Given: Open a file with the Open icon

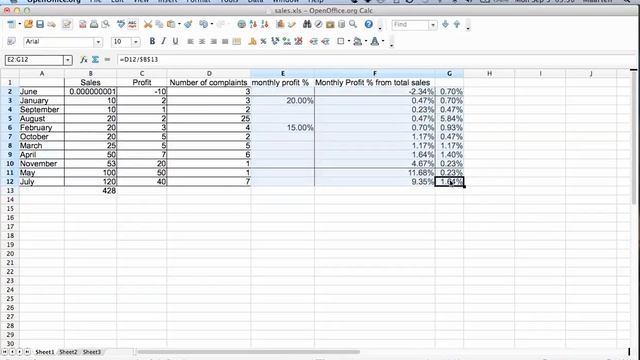Looking at the screenshot, I should click(x=28, y=24).
